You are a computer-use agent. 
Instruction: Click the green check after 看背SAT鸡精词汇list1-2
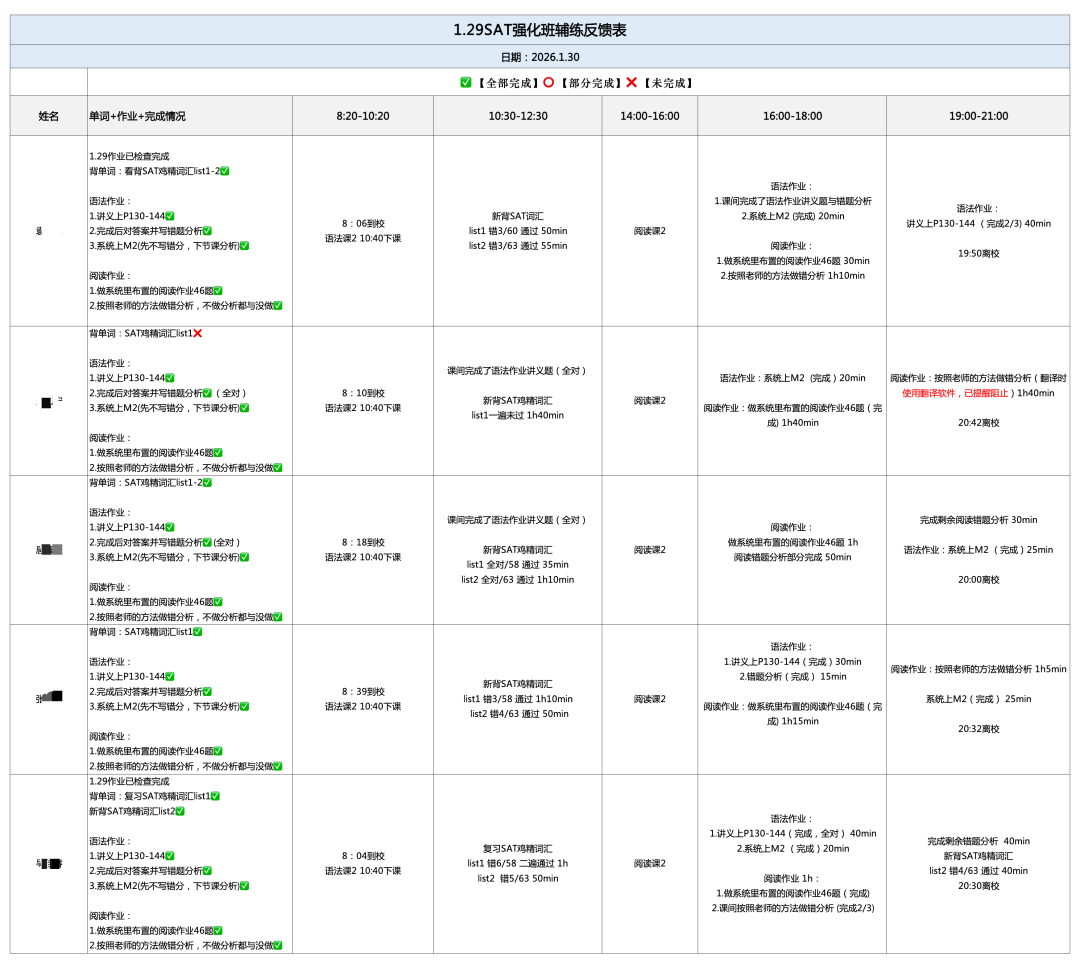tap(225, 171)
